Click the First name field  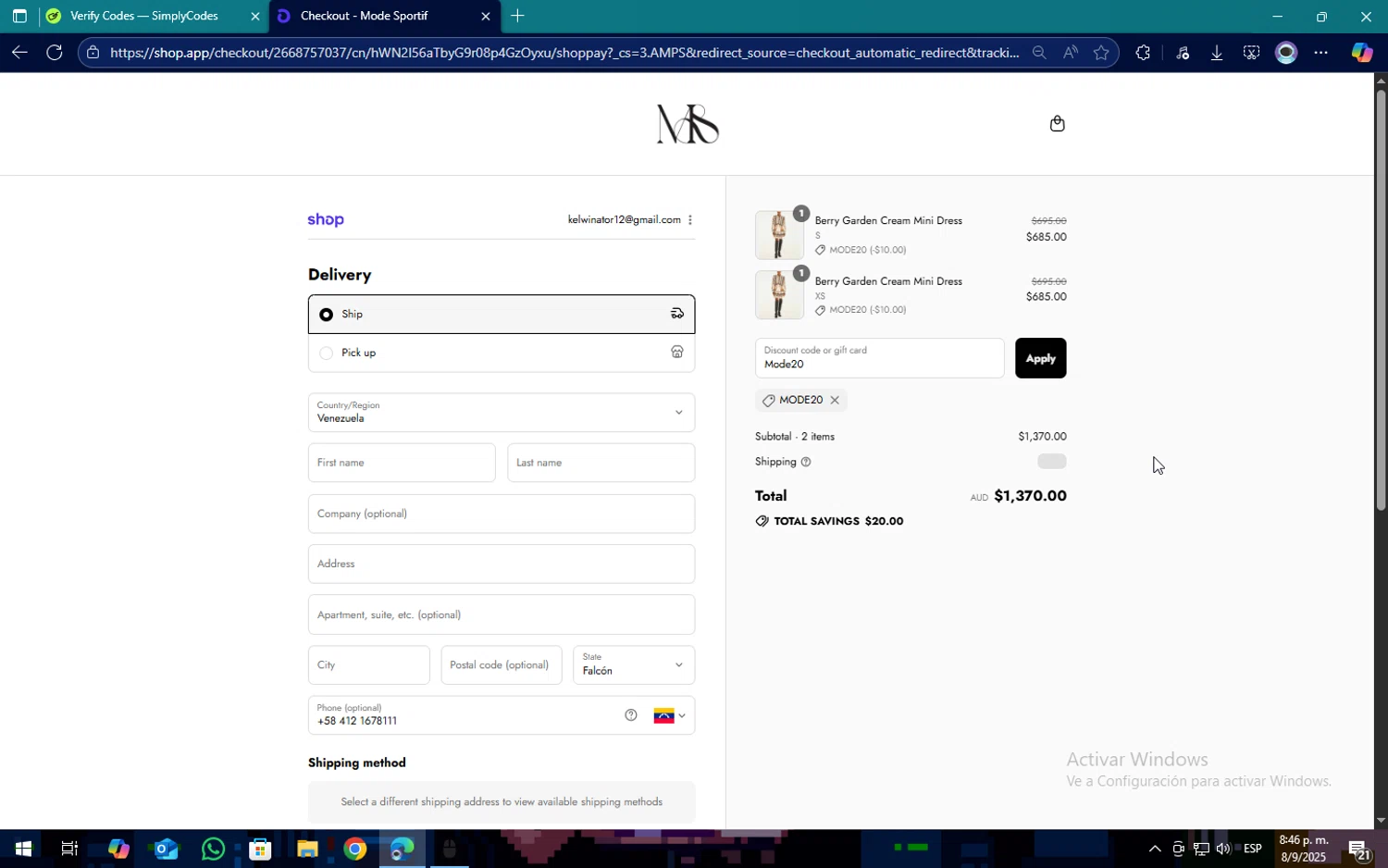[x=402, y=463]
